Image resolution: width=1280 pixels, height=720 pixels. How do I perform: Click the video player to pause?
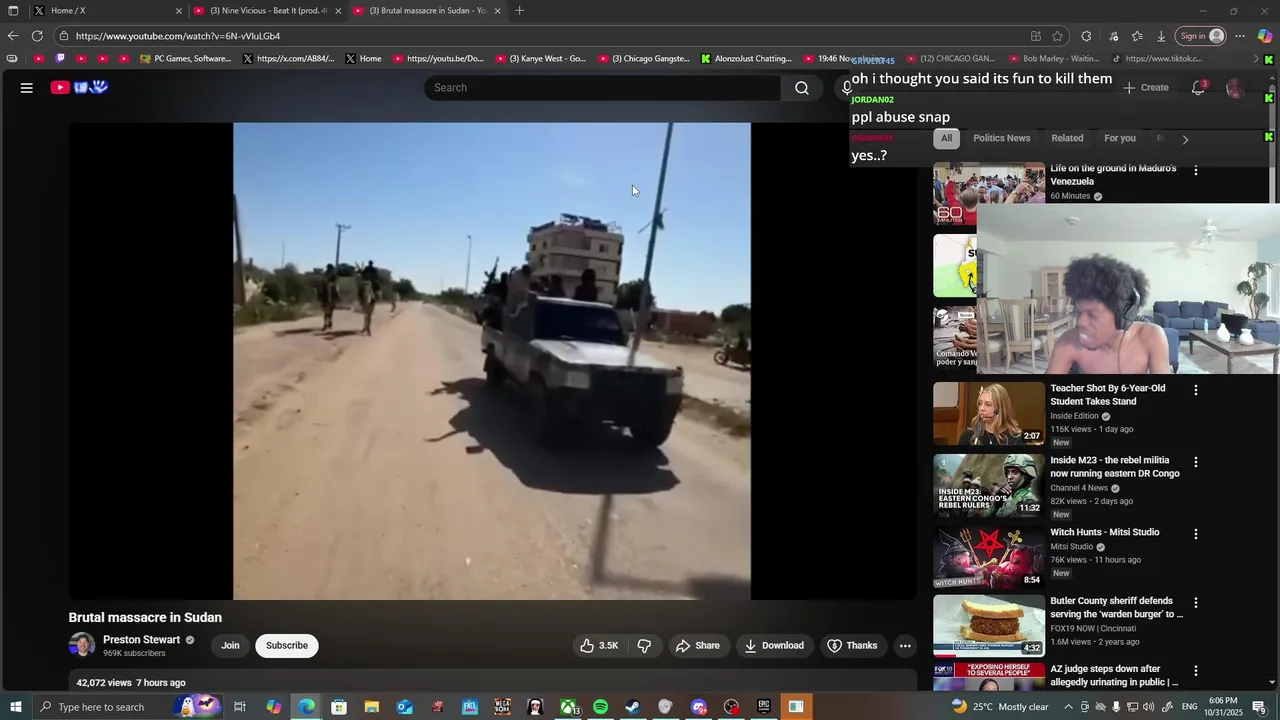(x=492, y=361)
